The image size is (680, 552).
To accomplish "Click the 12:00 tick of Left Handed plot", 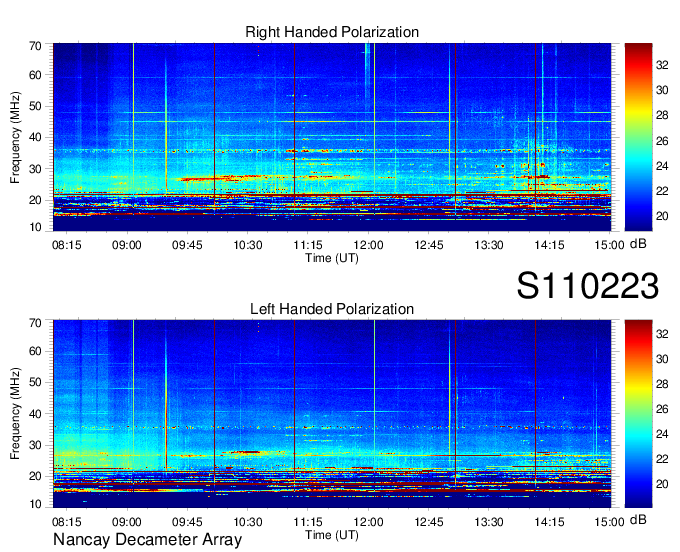I will [368, 522].
